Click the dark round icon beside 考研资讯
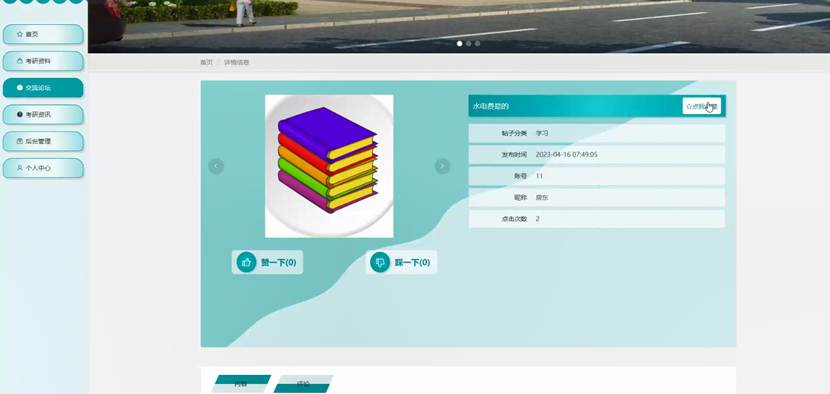This screenshot has height=394, width=830. pos(20,114)
